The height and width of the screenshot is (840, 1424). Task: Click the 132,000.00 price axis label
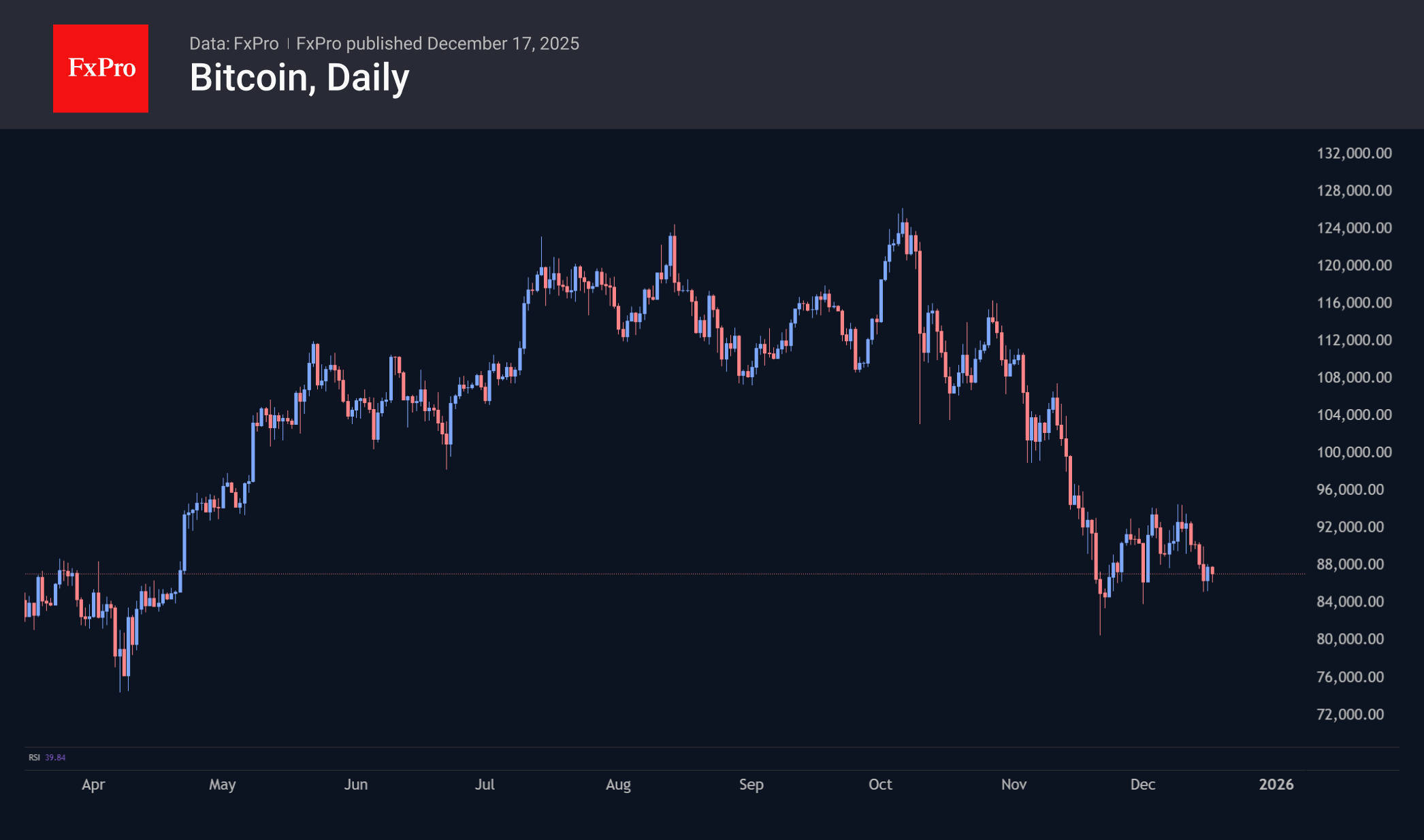pos(1354,153)
